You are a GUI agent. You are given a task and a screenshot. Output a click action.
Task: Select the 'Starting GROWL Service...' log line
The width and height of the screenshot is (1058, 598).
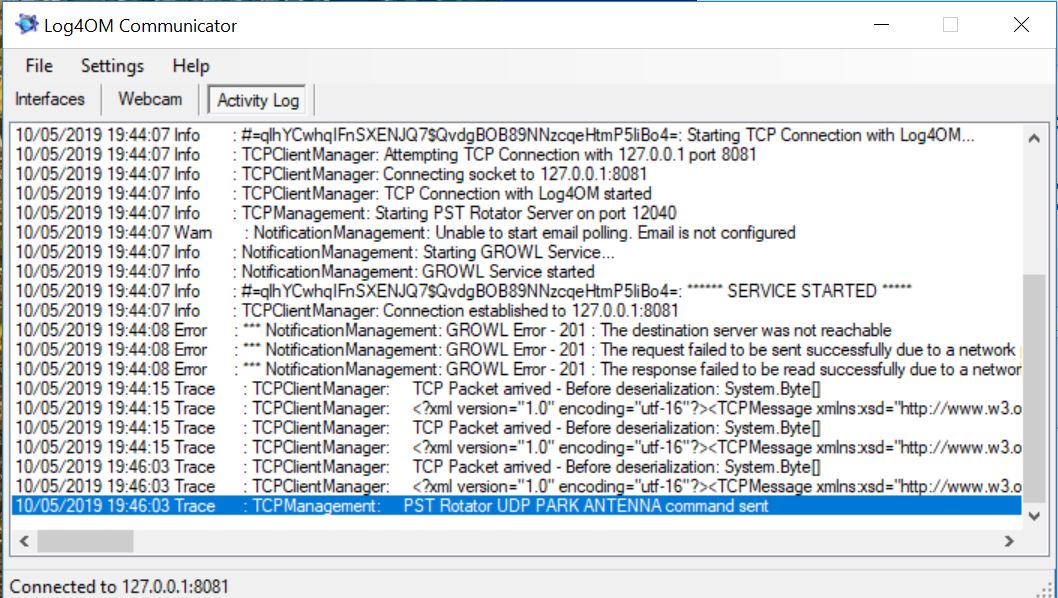click(x=517, y=252)
